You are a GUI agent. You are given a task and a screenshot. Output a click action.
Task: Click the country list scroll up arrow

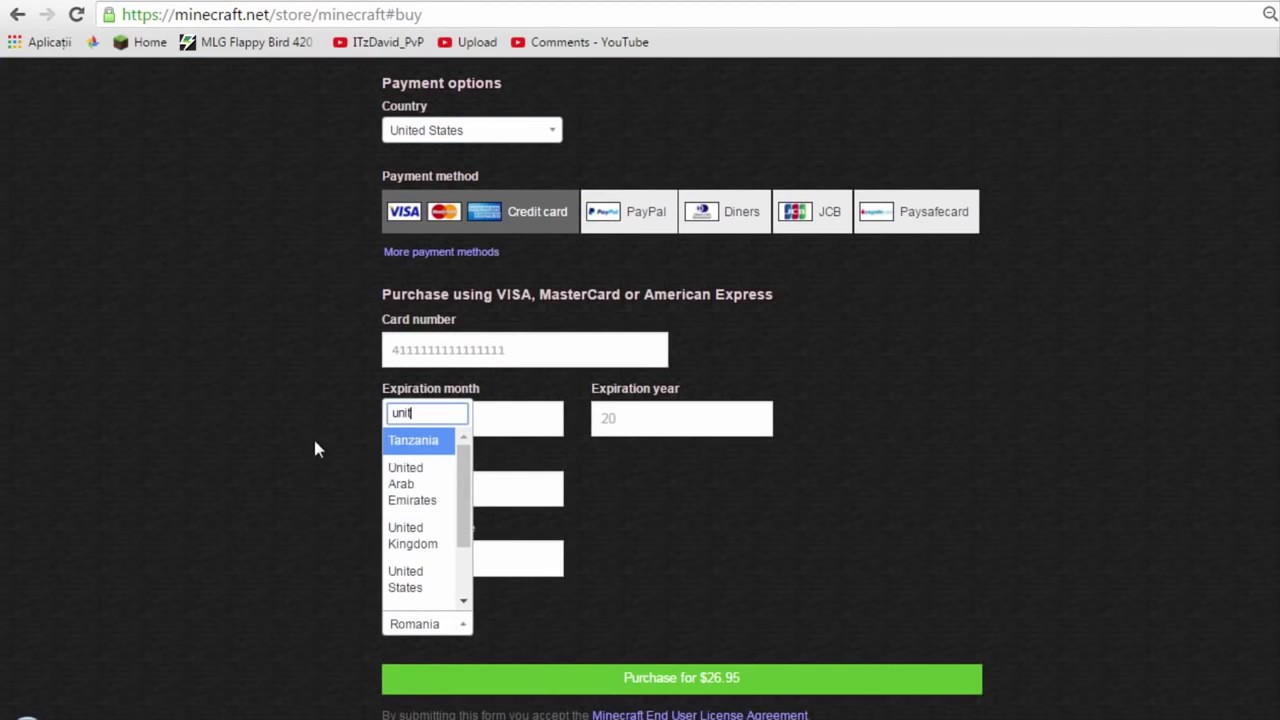pos(463,438)
